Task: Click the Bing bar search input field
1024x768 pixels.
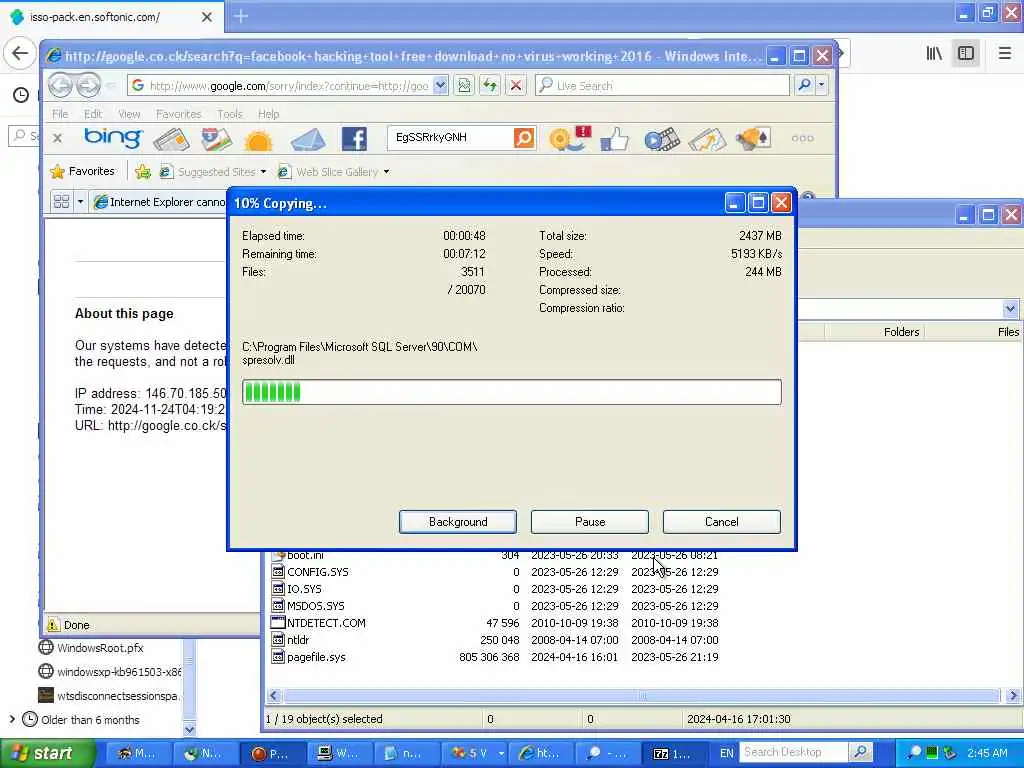Action: pos(451,138)
